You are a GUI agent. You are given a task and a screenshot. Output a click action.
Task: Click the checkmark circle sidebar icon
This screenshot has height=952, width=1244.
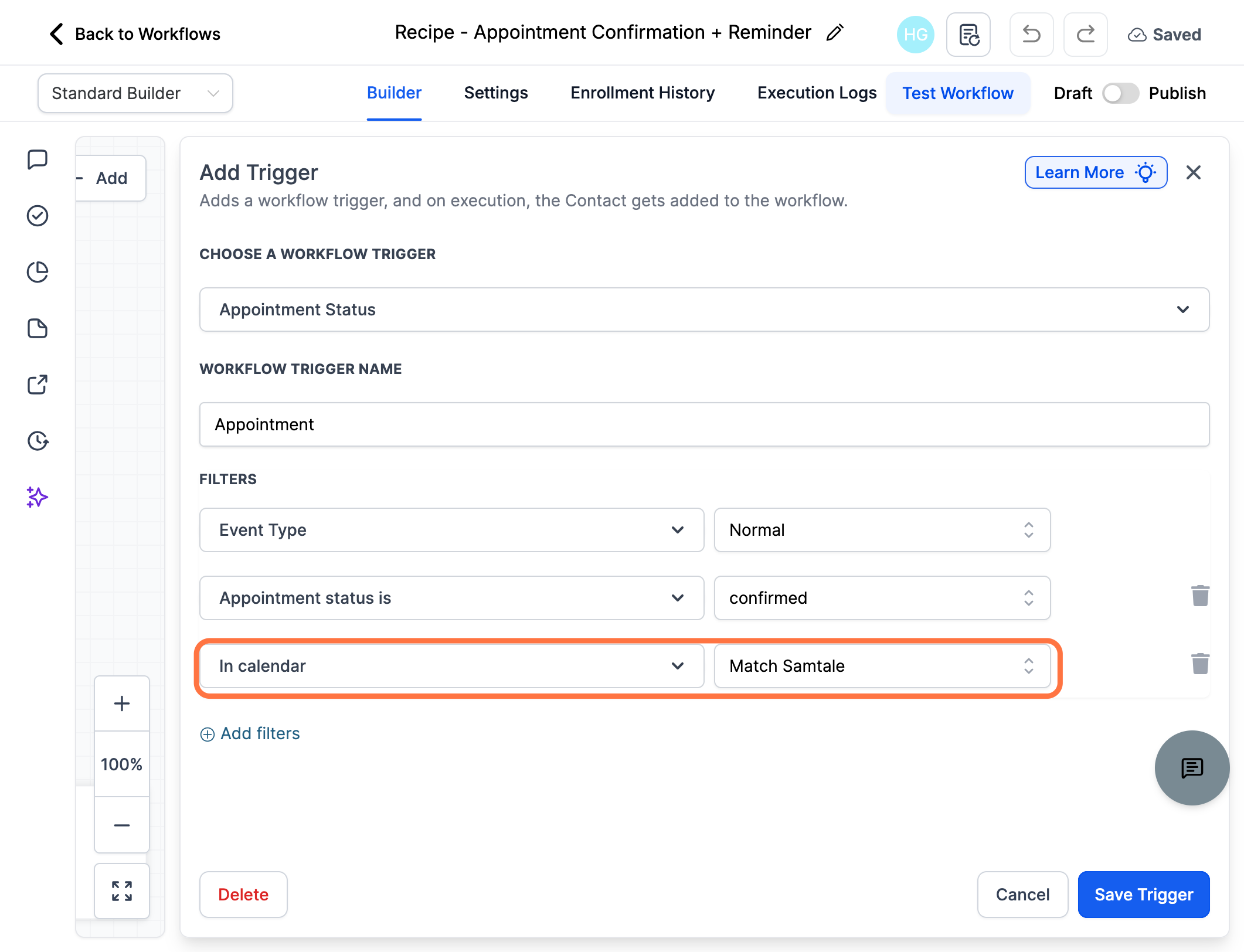38,216
